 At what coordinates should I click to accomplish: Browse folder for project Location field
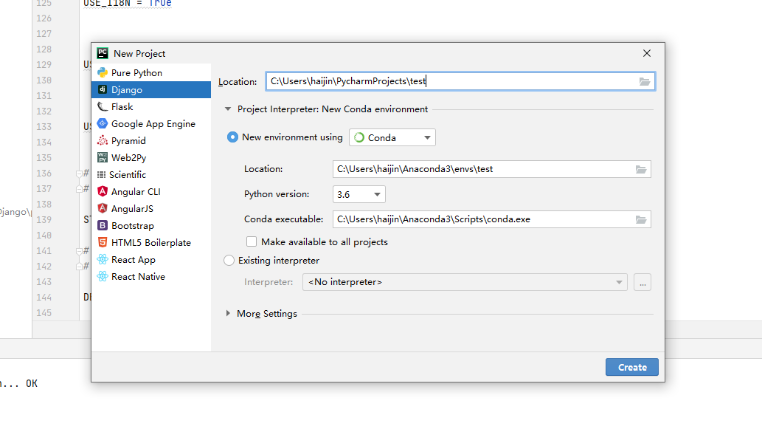(x=644, y=82)
